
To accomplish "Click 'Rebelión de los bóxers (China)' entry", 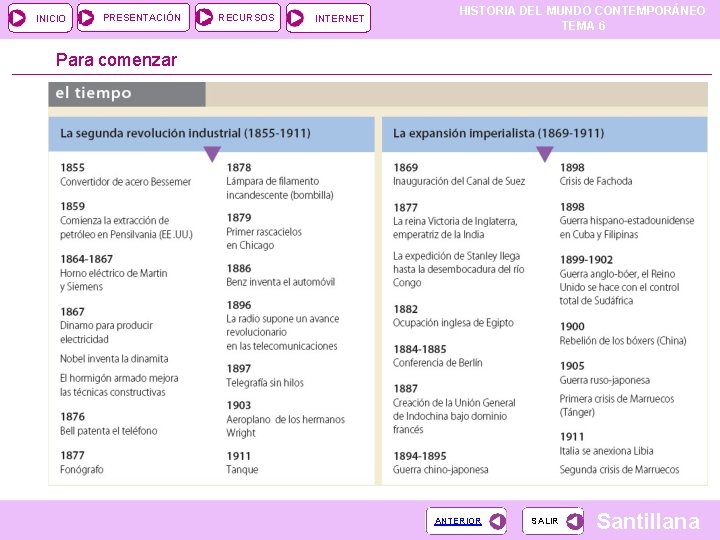I will pos(623,340).
